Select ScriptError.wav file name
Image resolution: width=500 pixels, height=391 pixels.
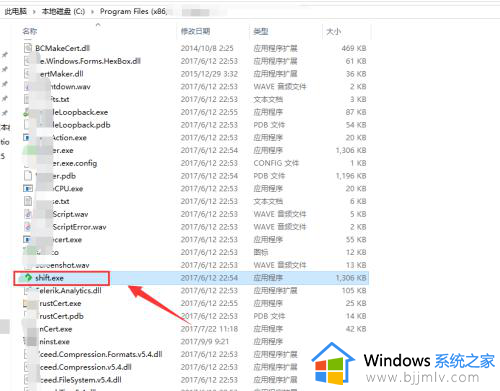click(79, 227)
